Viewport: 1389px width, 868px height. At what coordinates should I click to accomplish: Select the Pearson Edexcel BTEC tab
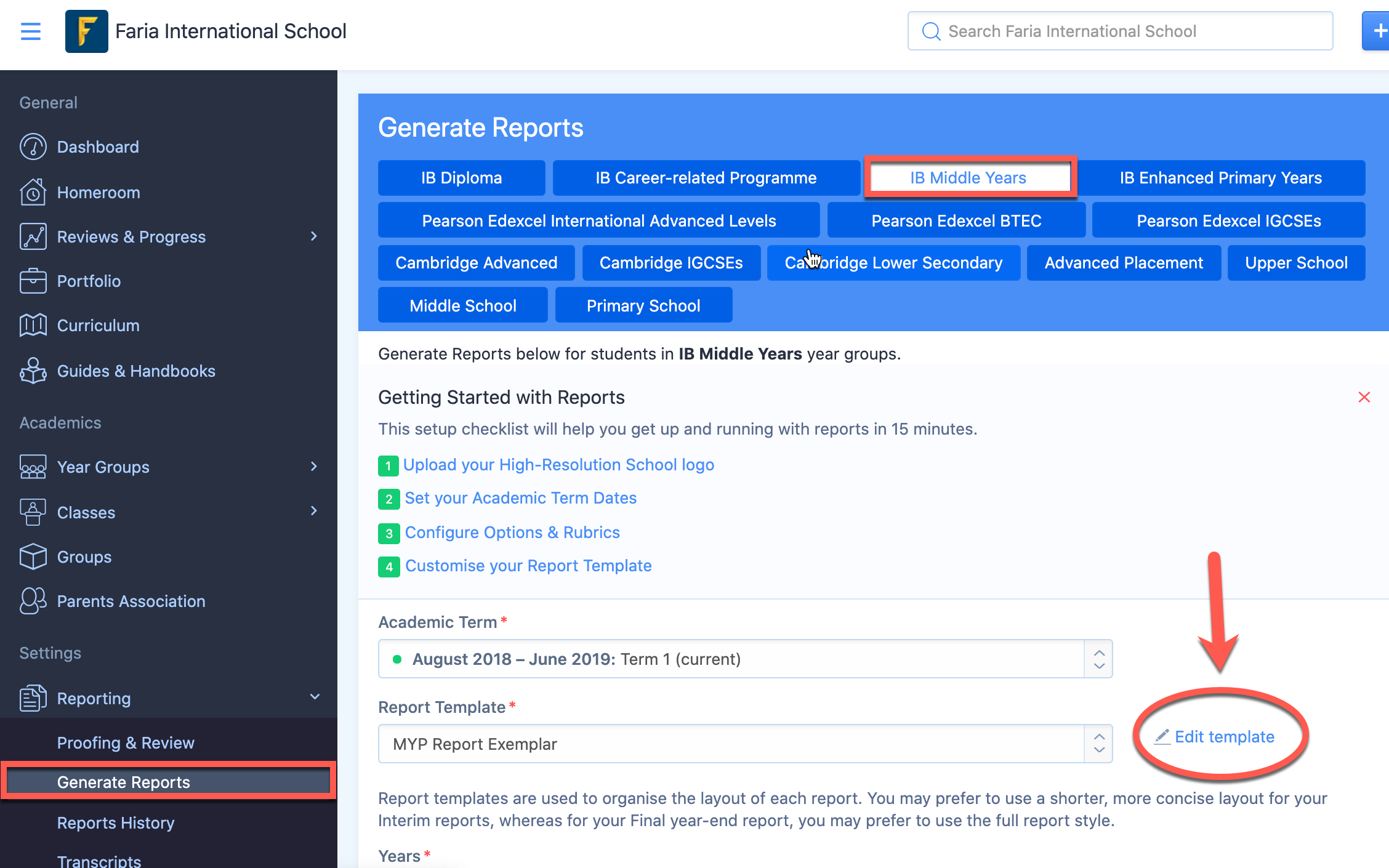pos(956,220)
